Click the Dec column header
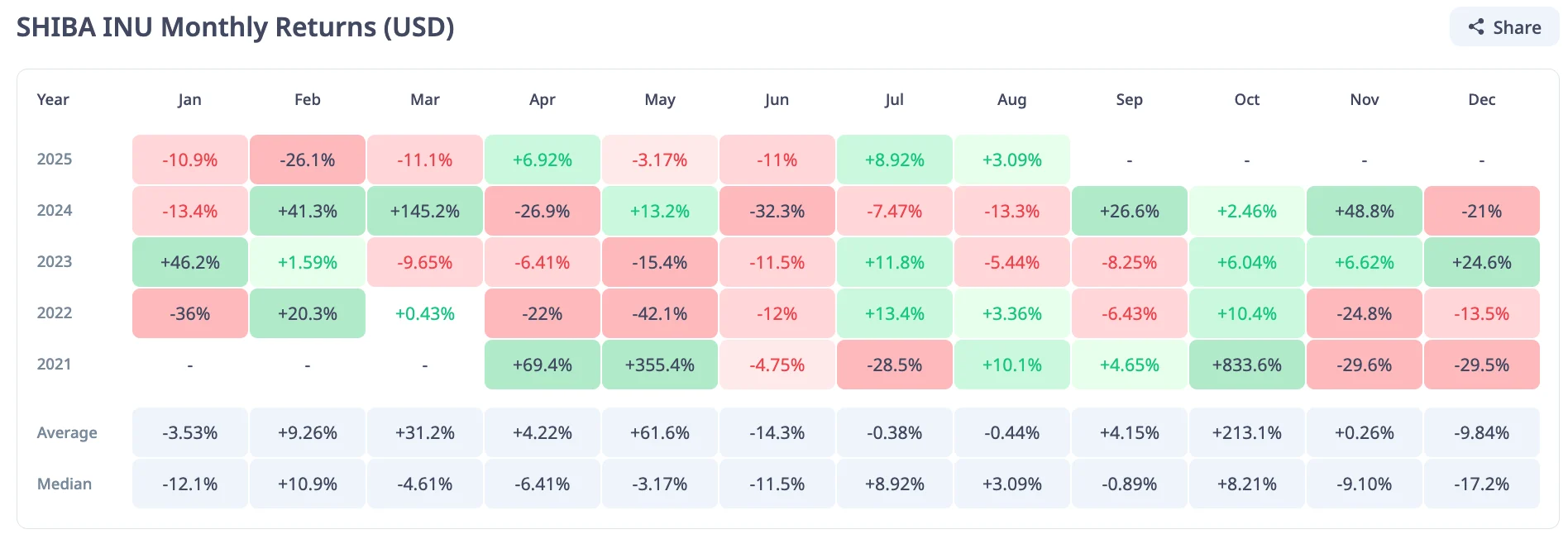Image resolution: width=1568 pixels, height=539 pixels. point(1481,99)
